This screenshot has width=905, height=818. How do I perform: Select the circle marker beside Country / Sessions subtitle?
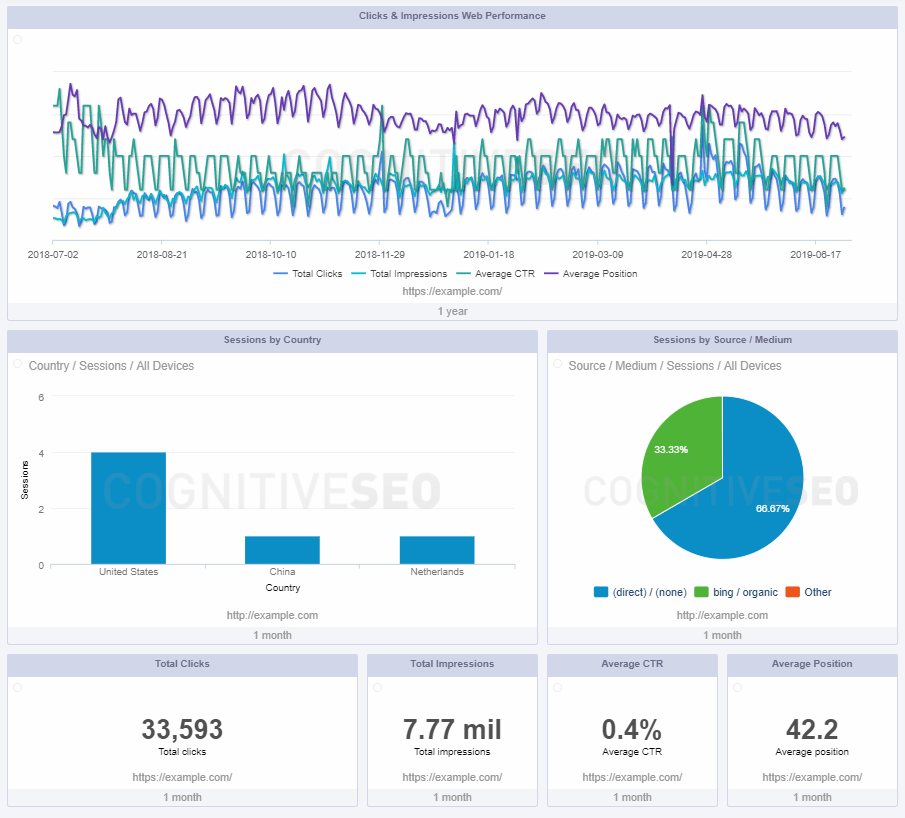point(17,364)
